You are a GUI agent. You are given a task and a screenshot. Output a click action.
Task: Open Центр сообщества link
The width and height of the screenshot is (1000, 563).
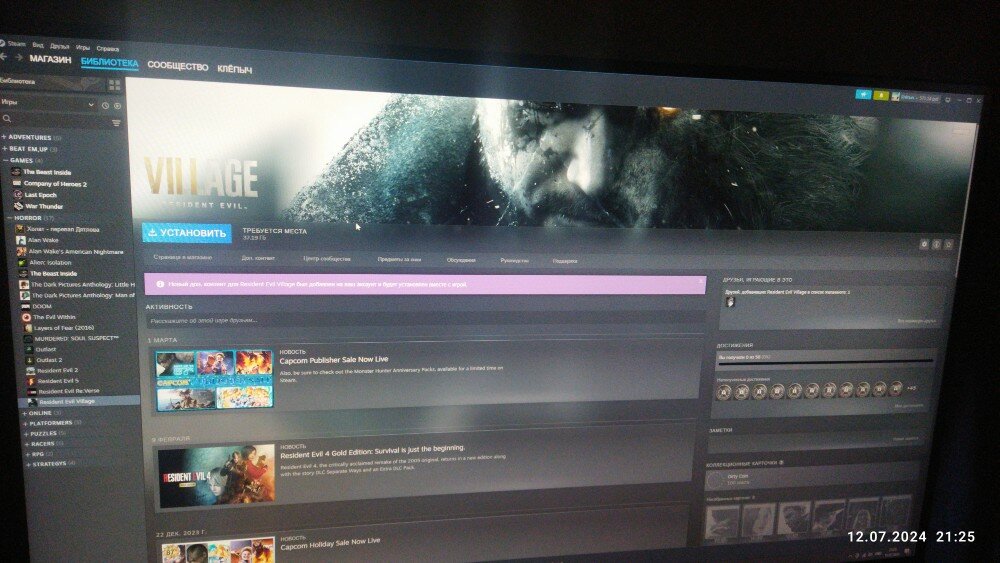[327, 259]
